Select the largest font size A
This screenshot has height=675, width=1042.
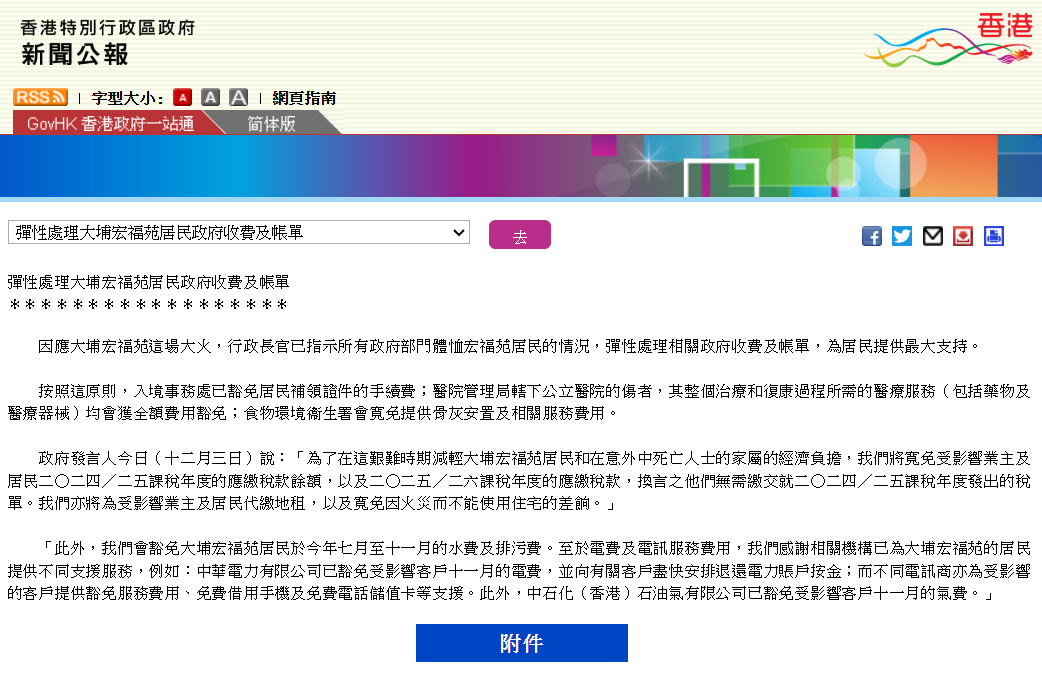(238, 97)
